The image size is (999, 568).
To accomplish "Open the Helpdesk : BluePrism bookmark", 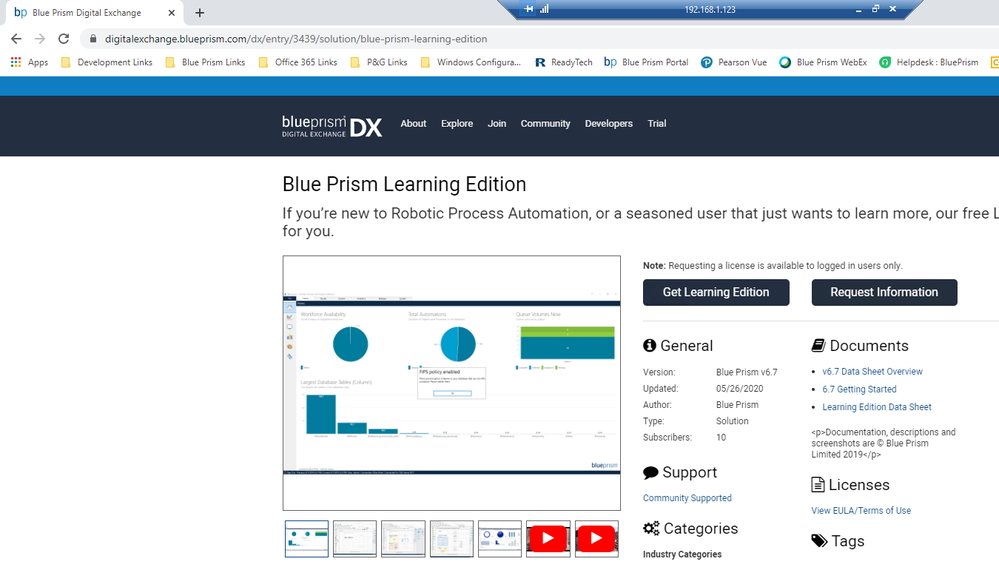I will (929, 62).
